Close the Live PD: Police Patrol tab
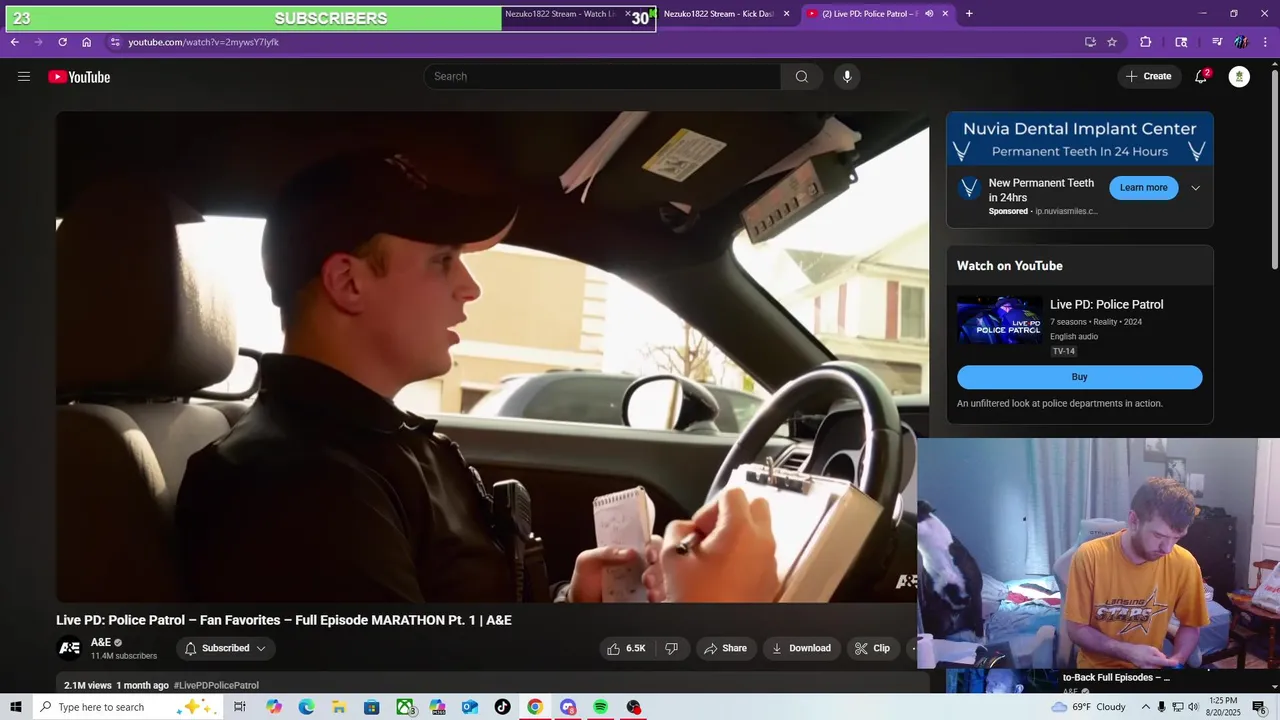This screenshot has width=1280, height=720. coord(945,14)
